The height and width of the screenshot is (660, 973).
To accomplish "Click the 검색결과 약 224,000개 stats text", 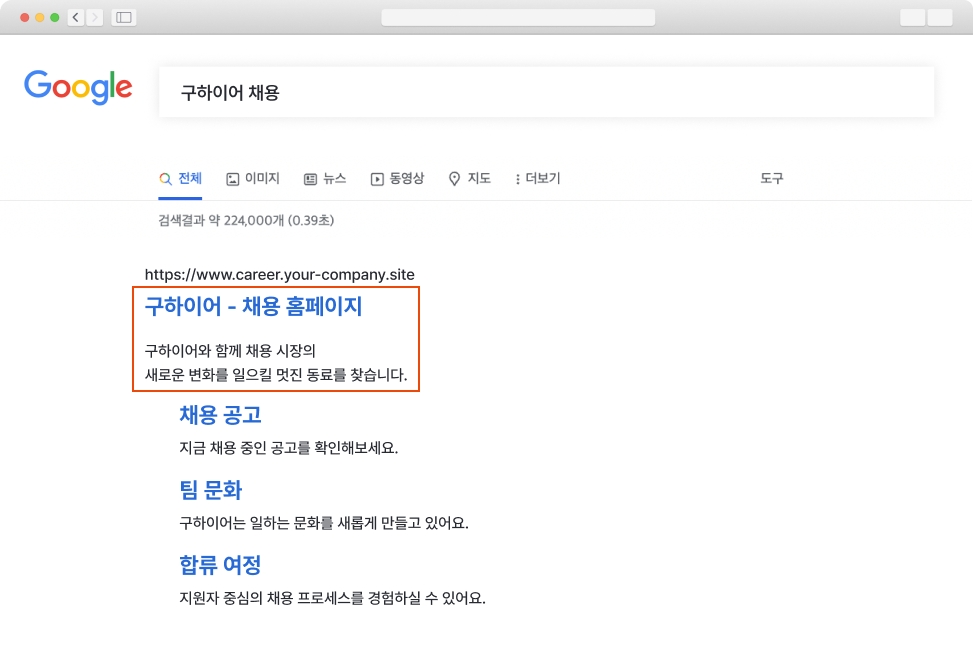I will click(x=246, y=221).
